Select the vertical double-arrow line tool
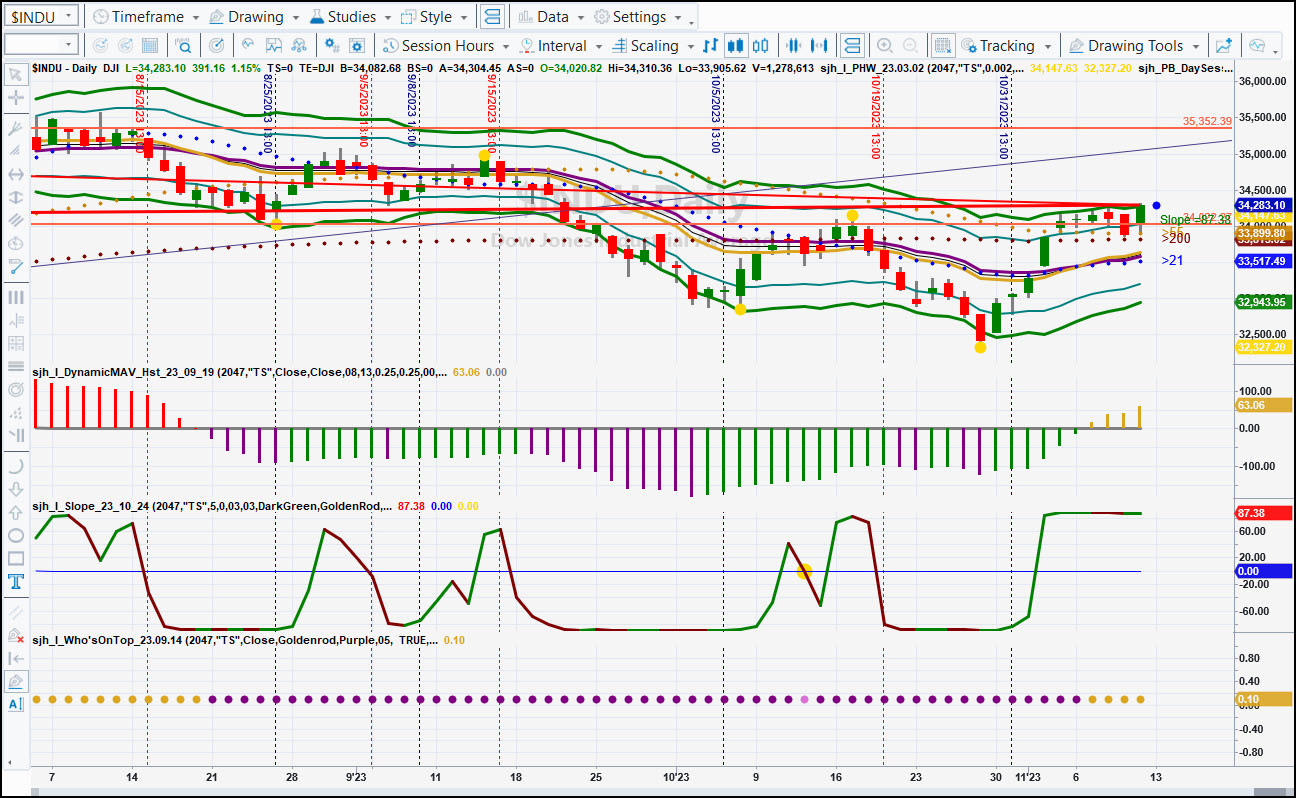This screenshot has width=1296, height=798. tap(15, 197)
